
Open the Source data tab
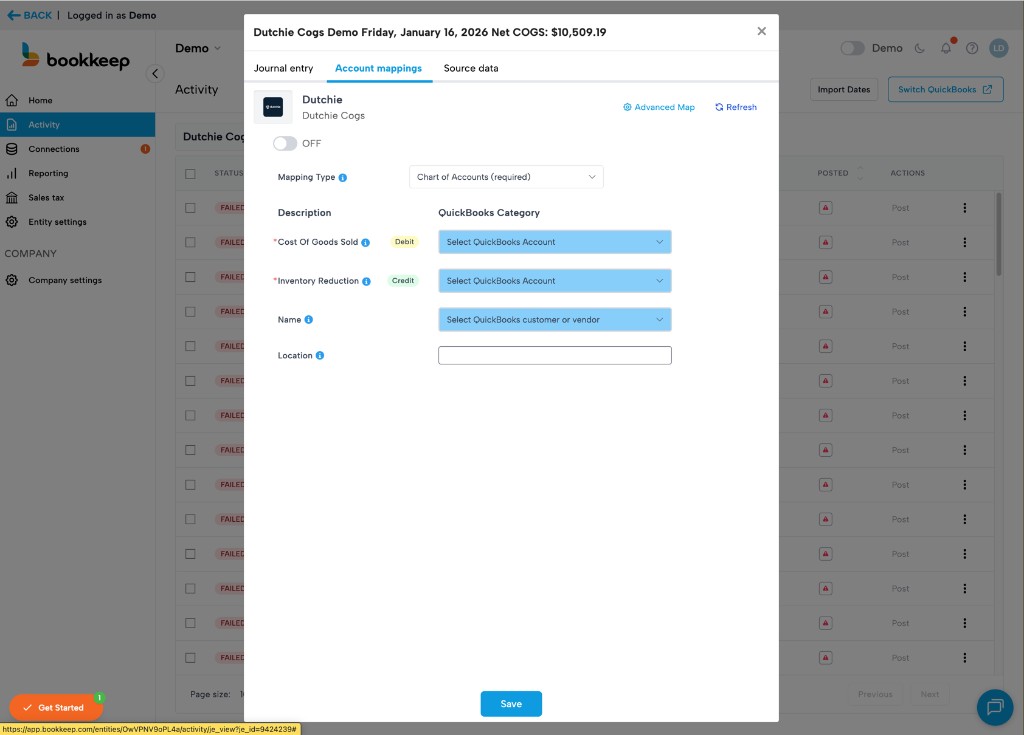[x=472, y=69]
